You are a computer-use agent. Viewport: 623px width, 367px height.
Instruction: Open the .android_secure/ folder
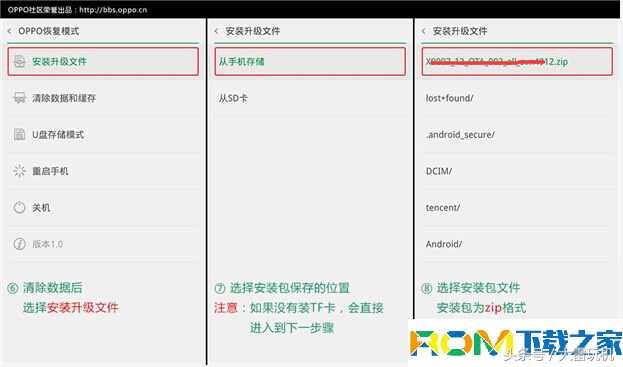click(x=517, y=135)
